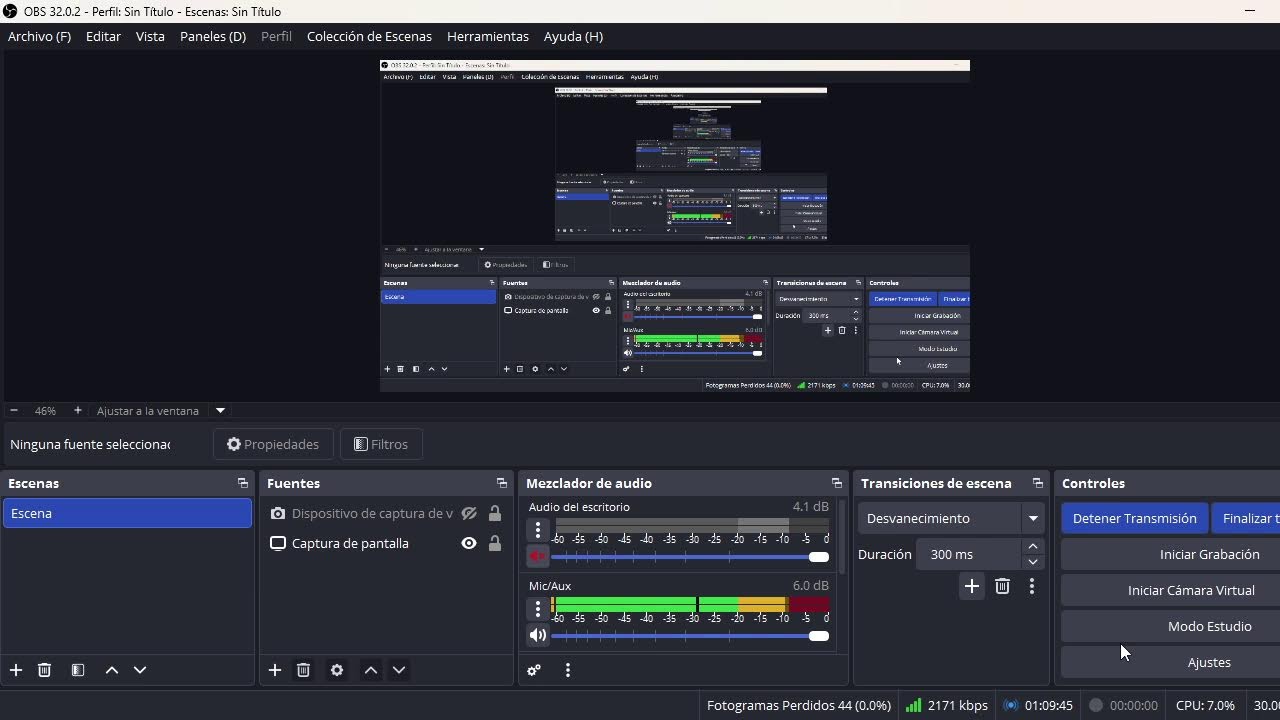Select Dispositivo de captura source row
Screen dimensions: 1280x720
click(386, 513)
